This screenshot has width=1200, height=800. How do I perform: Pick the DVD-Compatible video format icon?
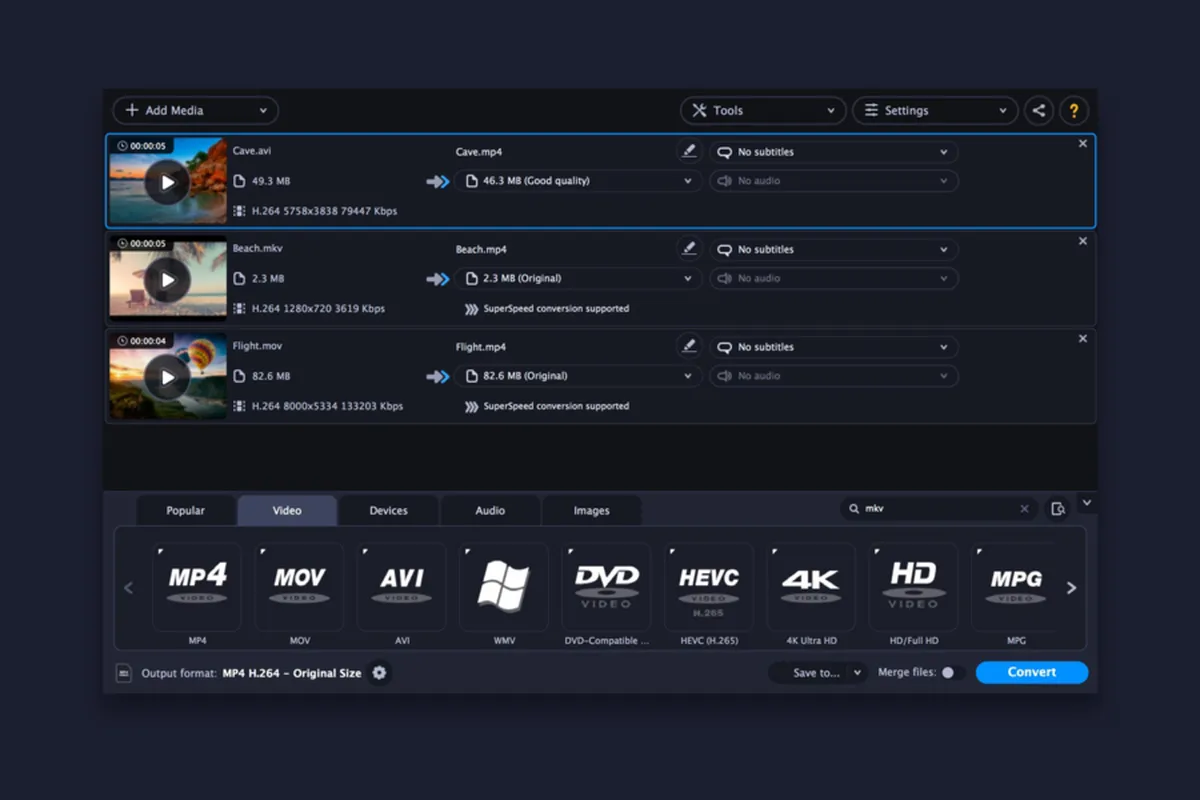606,587
